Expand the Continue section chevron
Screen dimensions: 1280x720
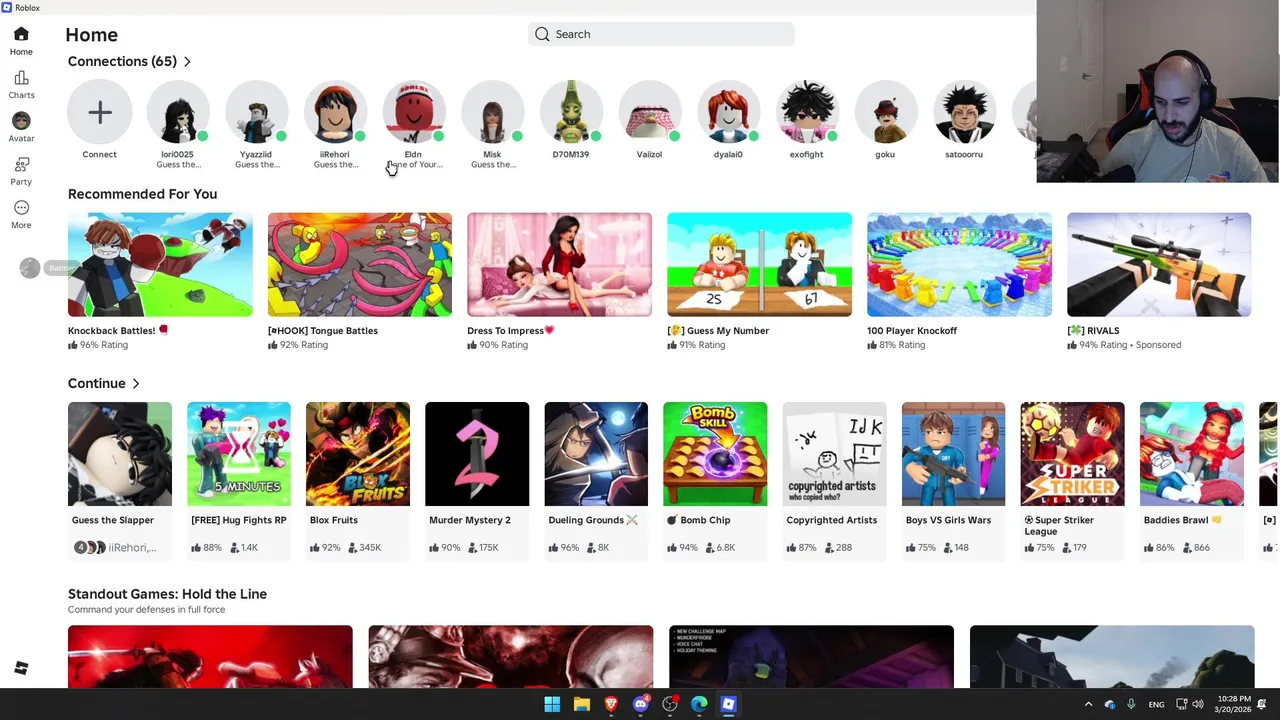136,383
